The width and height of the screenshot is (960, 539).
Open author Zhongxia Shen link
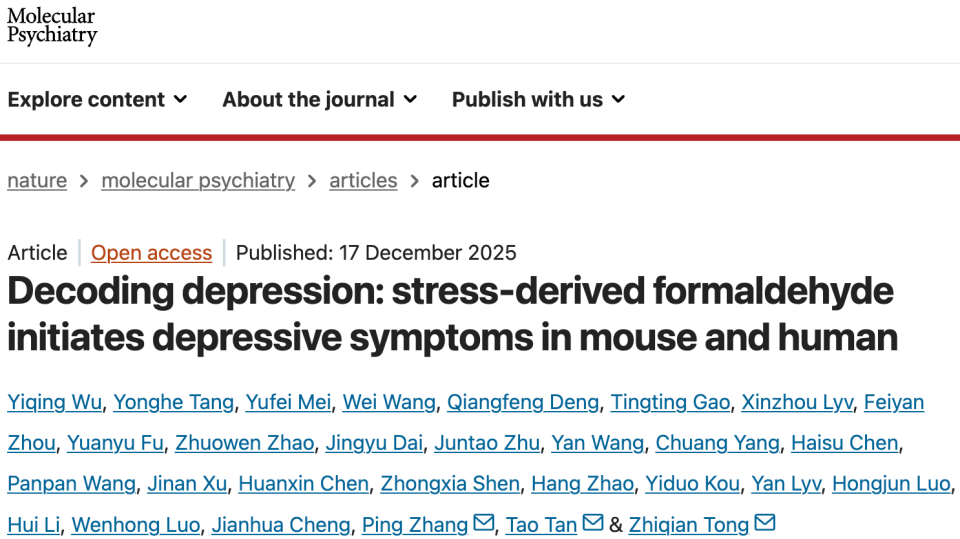pyautogui.click(x=450, y=484)
